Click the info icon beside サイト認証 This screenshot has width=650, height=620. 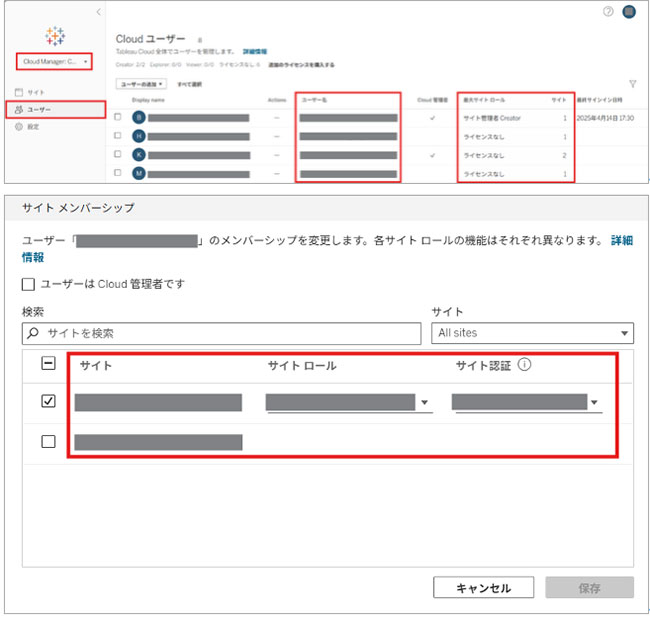coord(525,365)
